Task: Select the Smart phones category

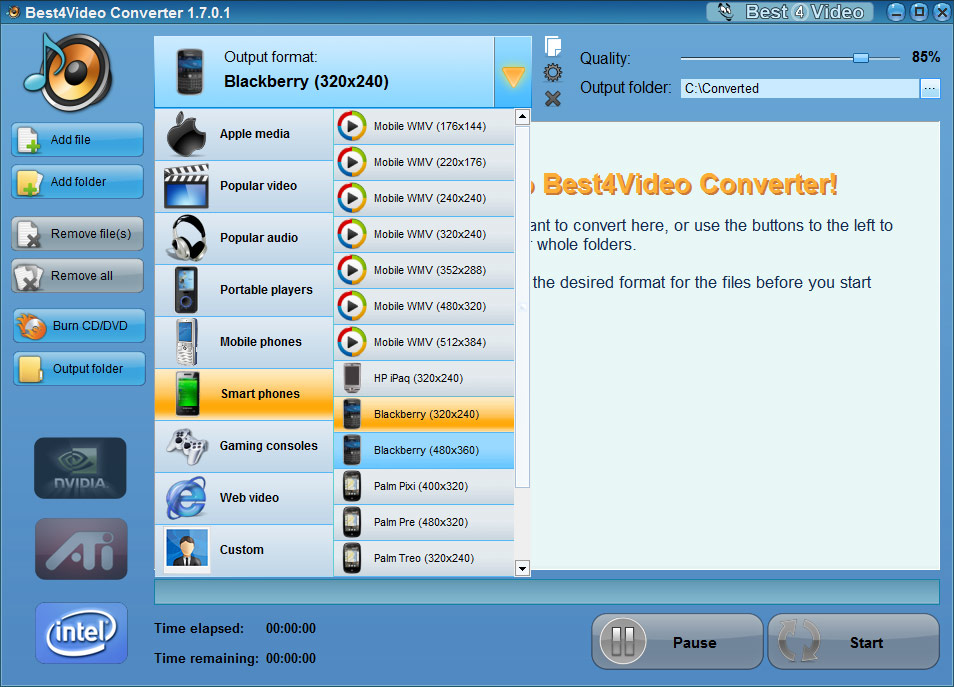Action: (x=244, y=394)
